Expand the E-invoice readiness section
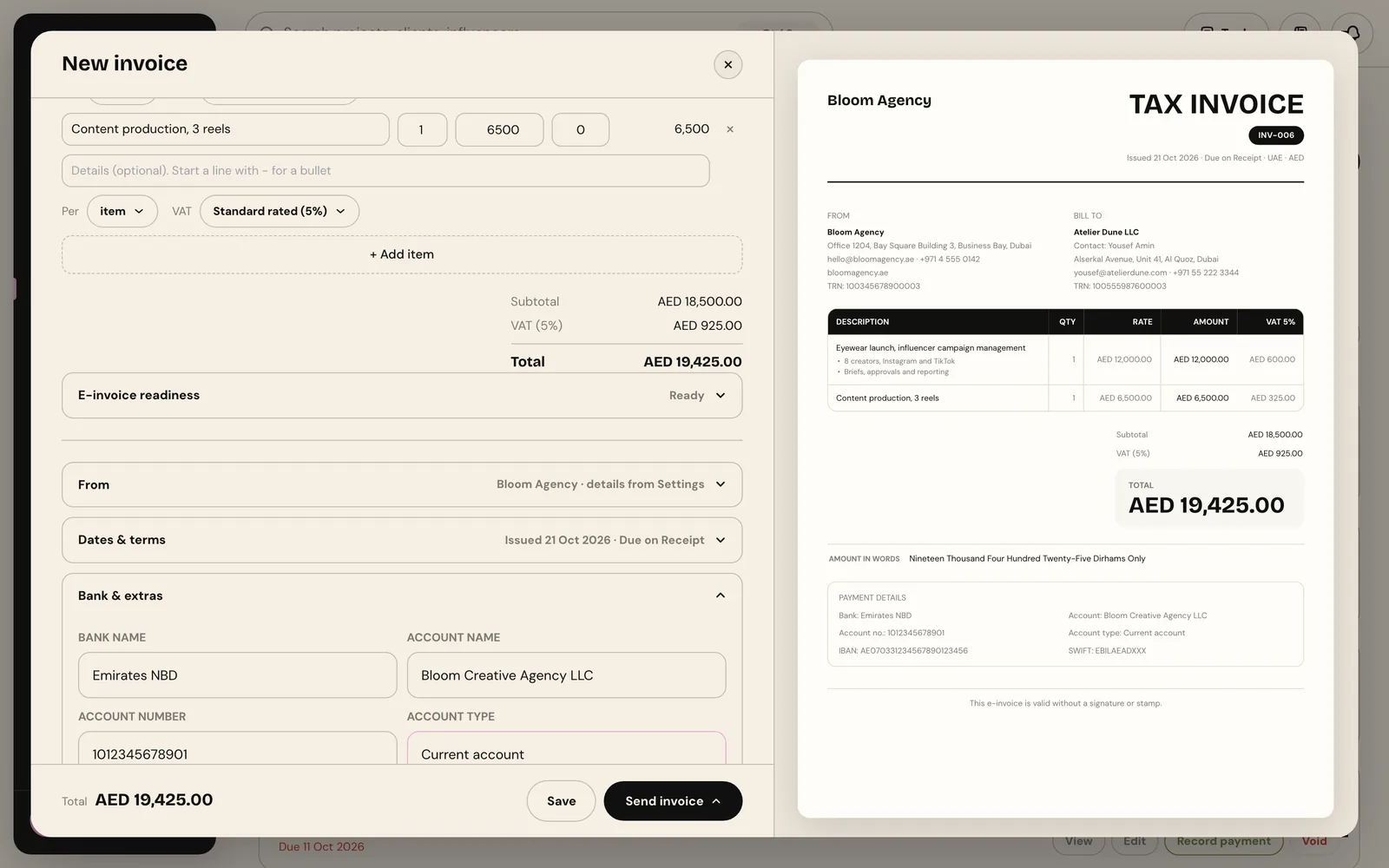The width and height of the screenshot is (1389, 868). tap(402, 396)
